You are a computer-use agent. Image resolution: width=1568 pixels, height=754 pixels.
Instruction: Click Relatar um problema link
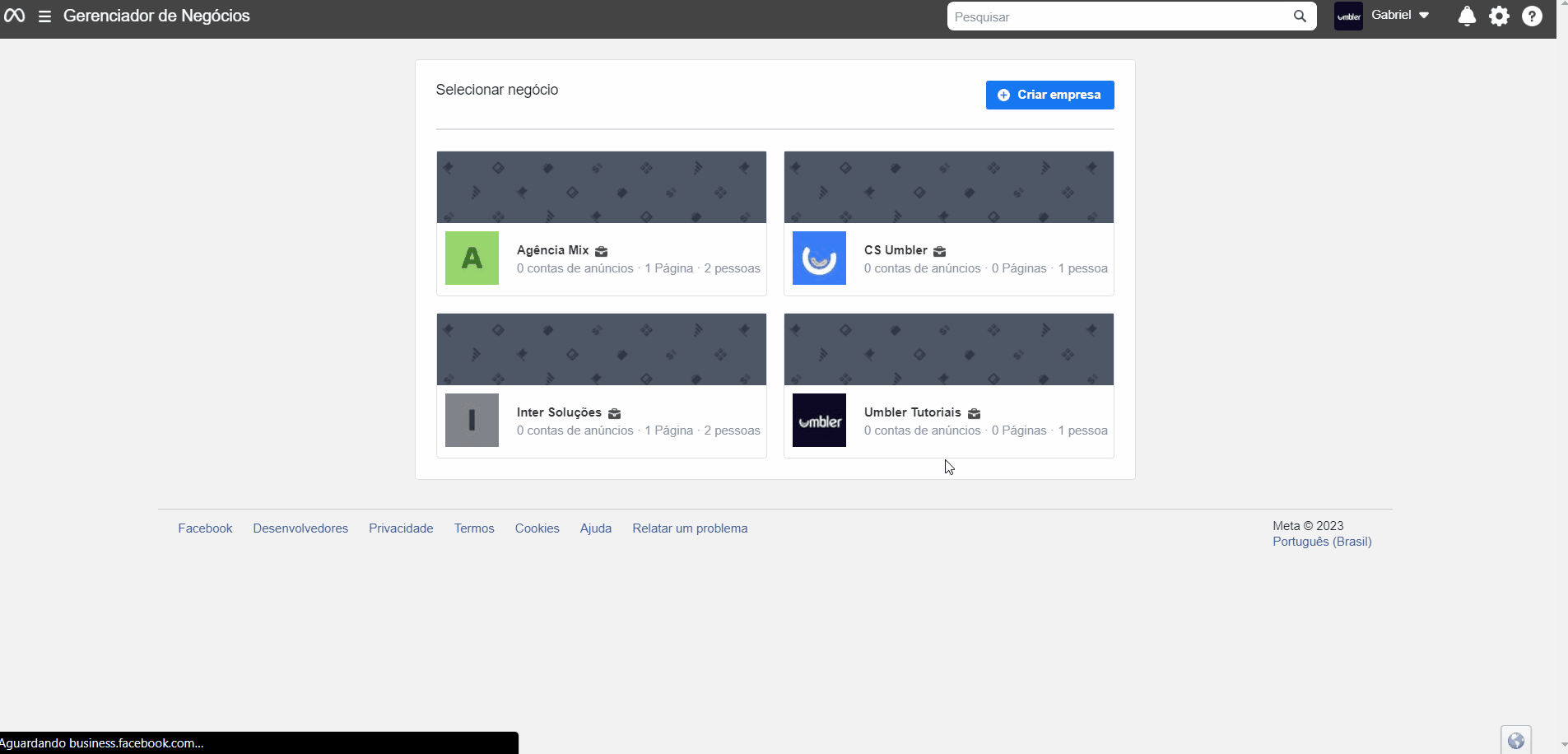tap(690, 528)
